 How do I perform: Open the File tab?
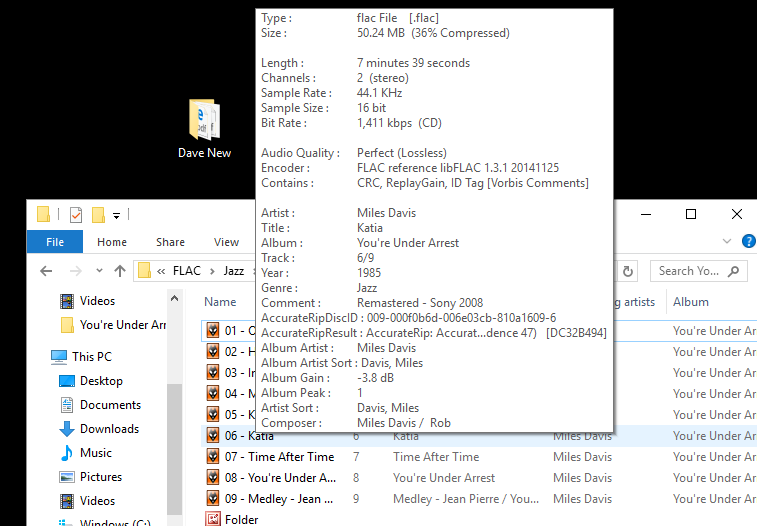55,242
